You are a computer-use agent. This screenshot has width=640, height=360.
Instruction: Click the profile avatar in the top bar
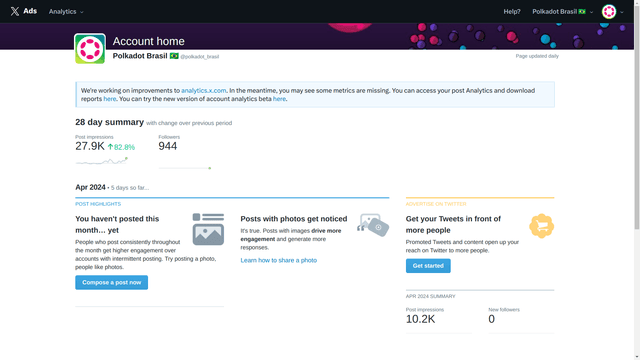609,12
